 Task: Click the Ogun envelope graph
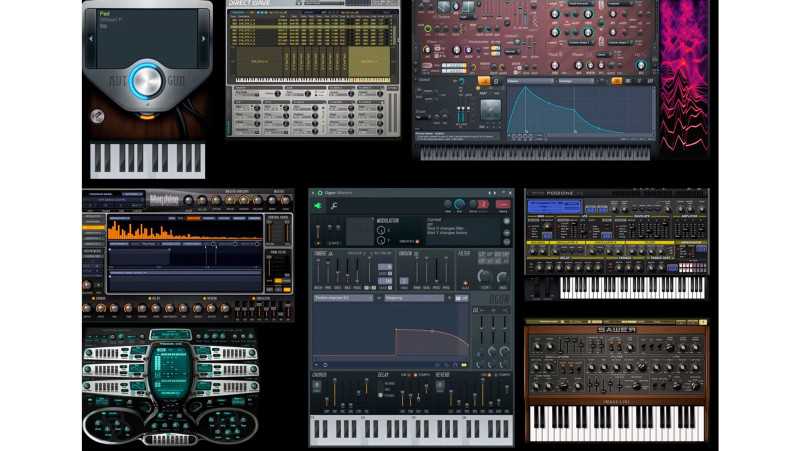pos(391,331)
